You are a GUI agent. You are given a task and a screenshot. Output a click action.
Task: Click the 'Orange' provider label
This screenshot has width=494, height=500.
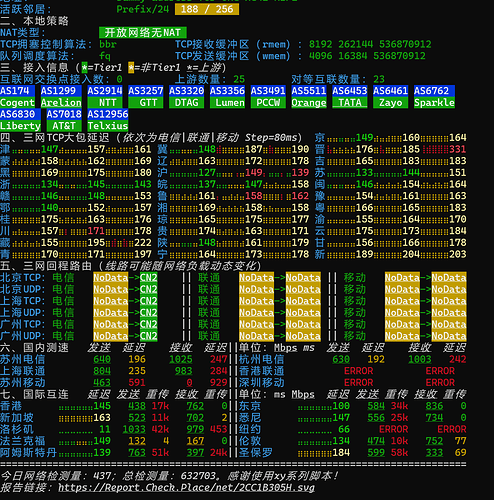(x=309, y=102)
